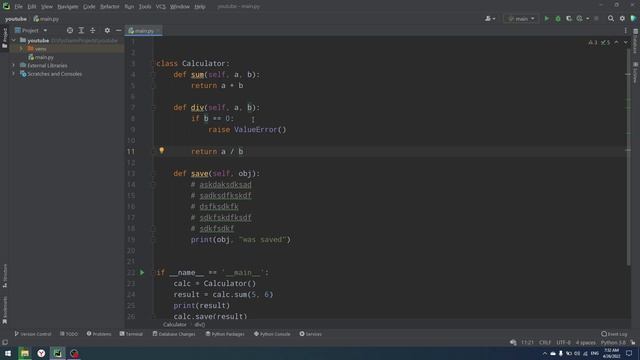This screenshot has width=640, height=360.
Task: Open Project panel options gear icon
Action: pos(107,31)
